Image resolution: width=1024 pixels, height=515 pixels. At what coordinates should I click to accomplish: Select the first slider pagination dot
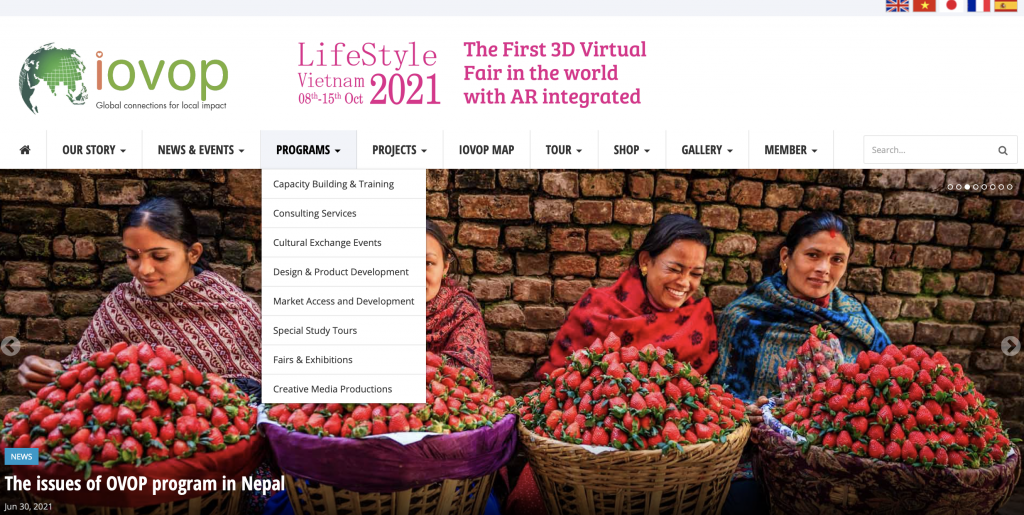pyautogui.click(x=951, y=187)
